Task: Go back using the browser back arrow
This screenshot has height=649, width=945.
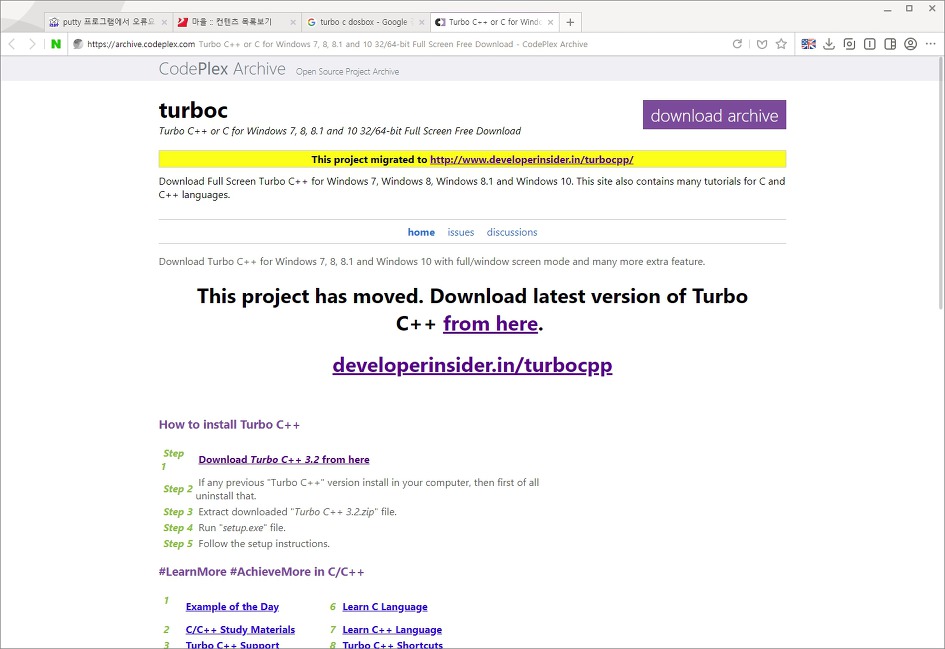Action: [12, 44]
